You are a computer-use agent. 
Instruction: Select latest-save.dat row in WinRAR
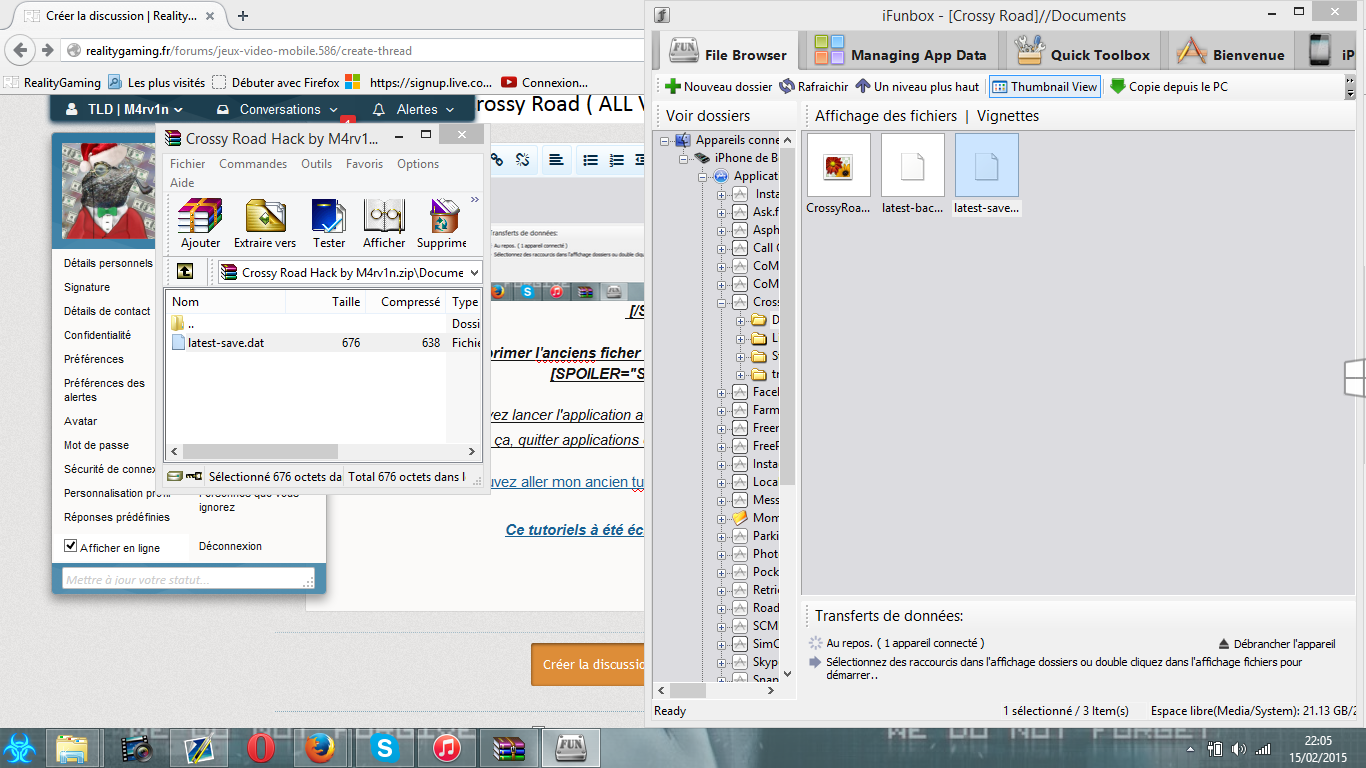324,342
